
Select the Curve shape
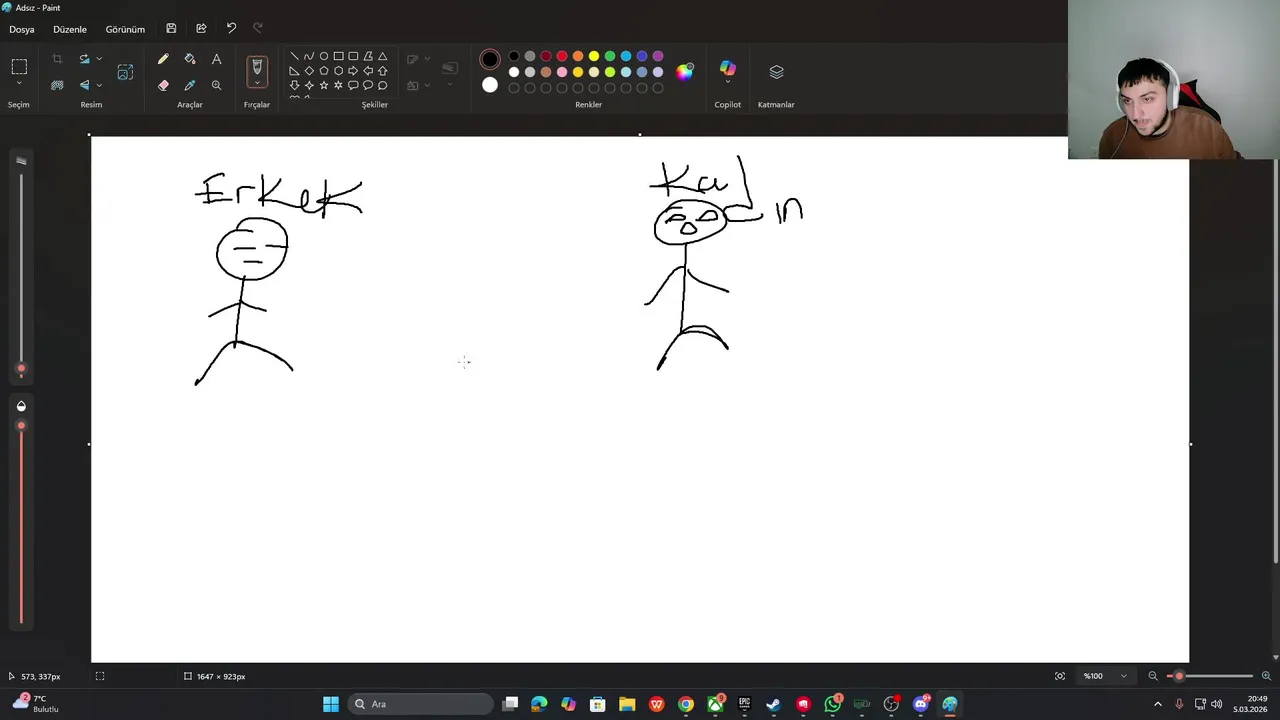(x=309, y=56)
